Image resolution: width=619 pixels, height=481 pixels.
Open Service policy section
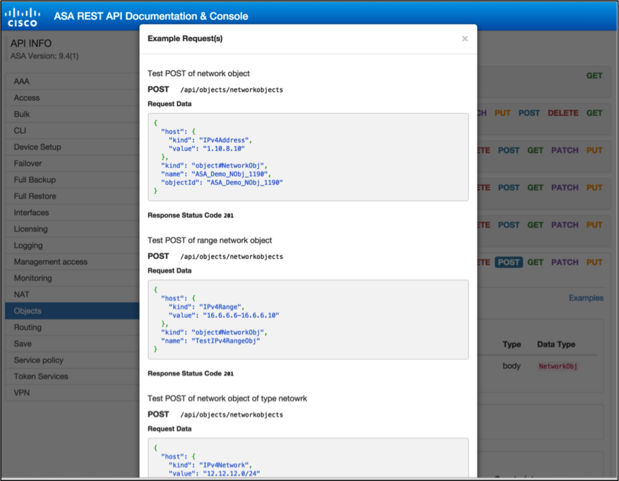click(72, 360)
